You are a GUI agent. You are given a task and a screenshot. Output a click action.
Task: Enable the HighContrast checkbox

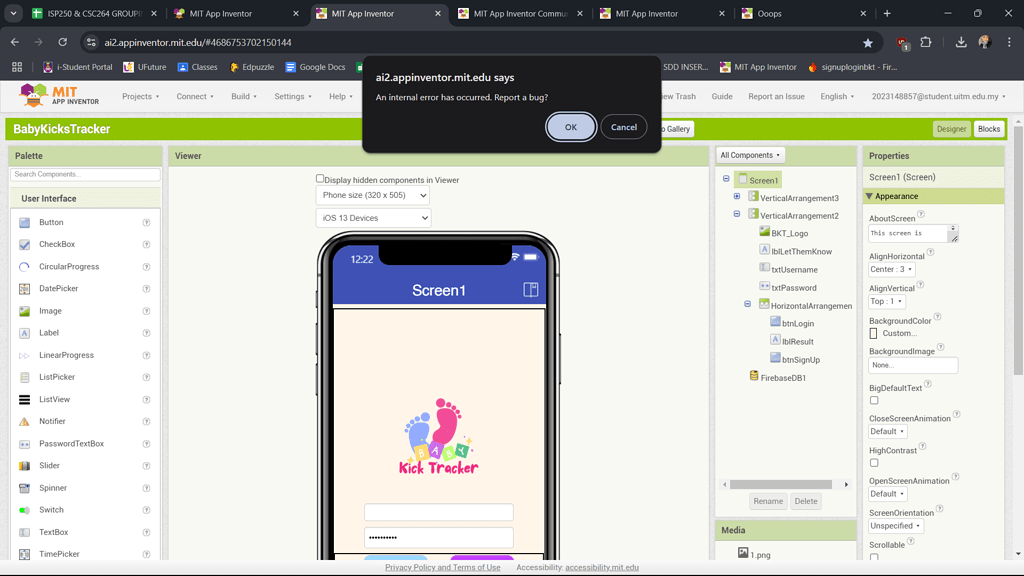[874, 462]
